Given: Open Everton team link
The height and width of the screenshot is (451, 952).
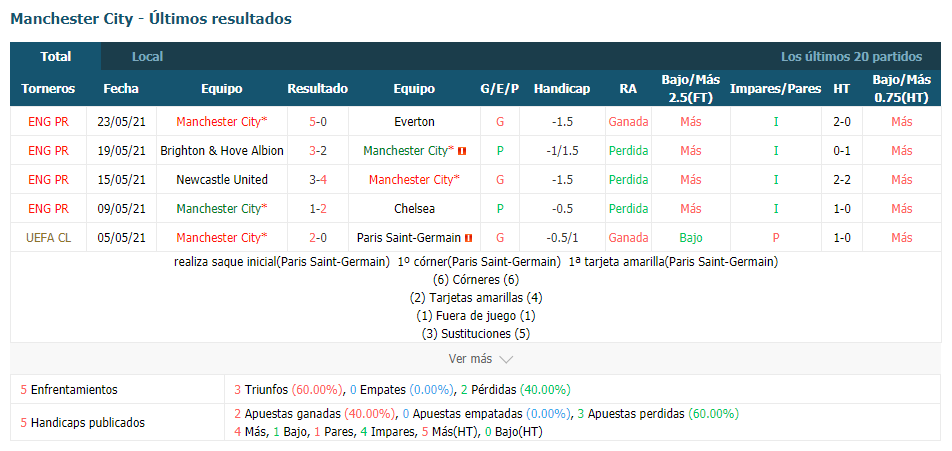Looking at the screenshot, I should 414,121.
